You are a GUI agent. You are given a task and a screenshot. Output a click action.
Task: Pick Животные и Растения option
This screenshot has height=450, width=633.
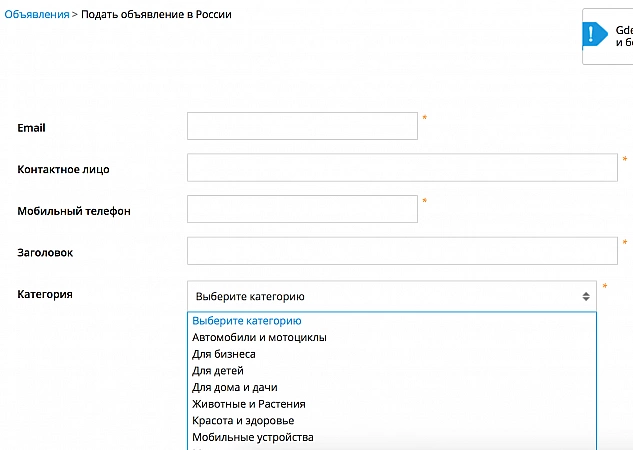tap(249, 404)
